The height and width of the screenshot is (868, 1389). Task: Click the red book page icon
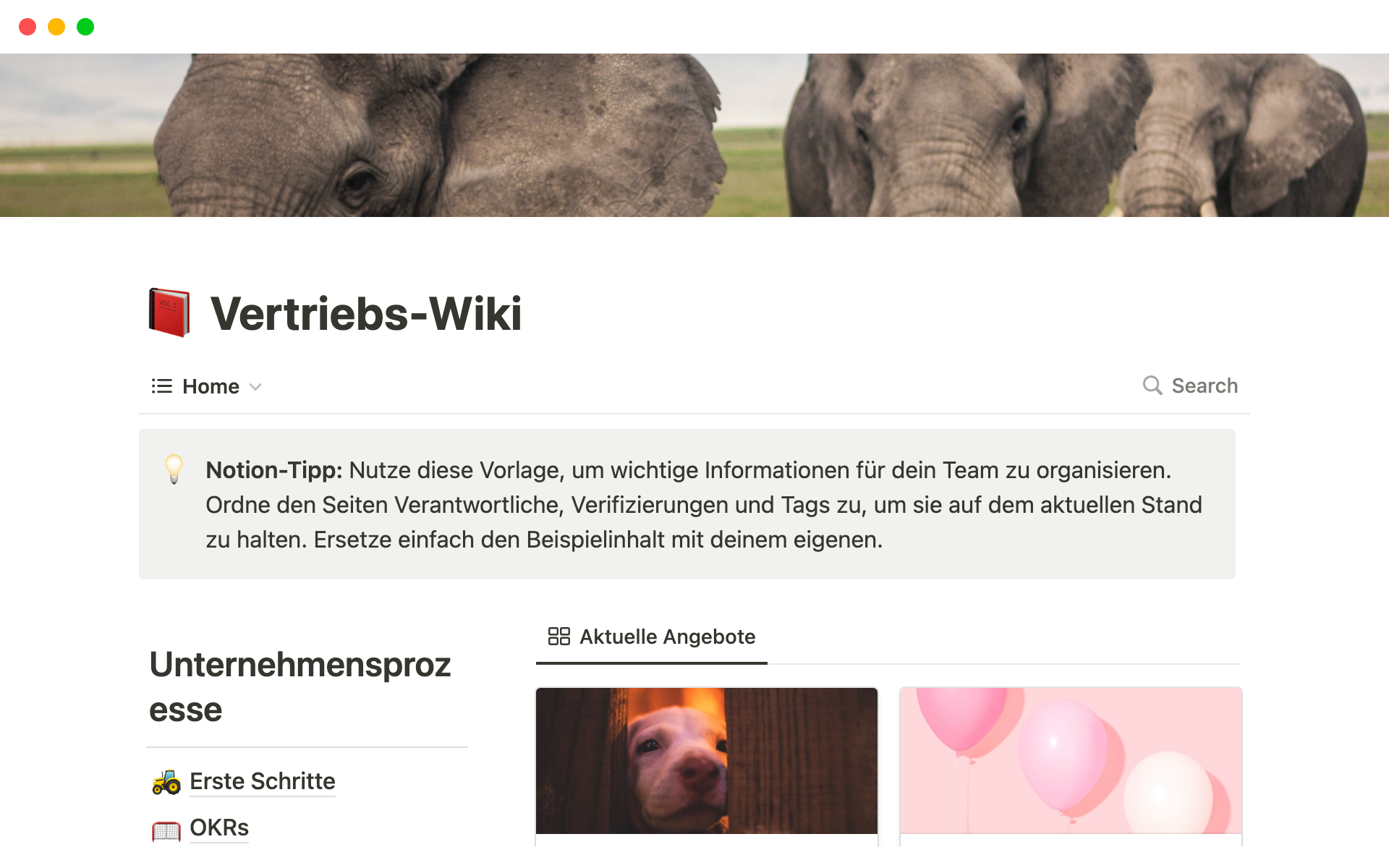coord(169,312)
